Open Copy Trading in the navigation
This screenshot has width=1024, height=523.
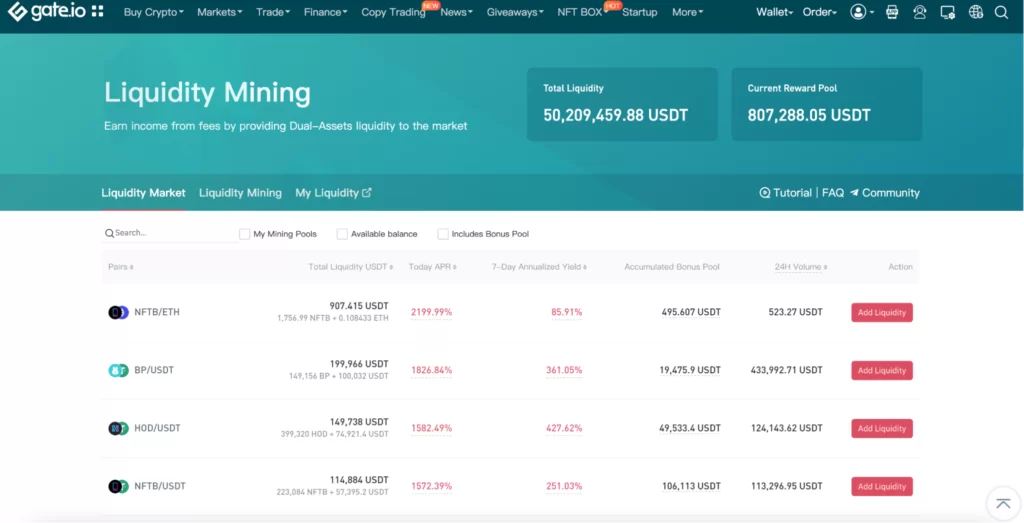[x=393, y=12]
